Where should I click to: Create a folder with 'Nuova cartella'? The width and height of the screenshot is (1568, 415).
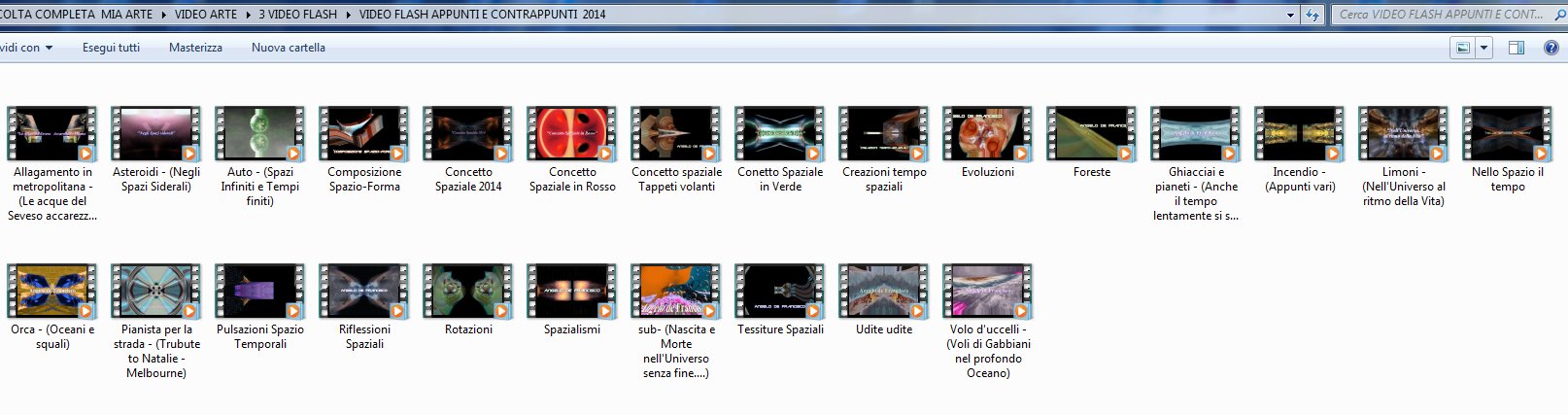click(x=288, y=48)
